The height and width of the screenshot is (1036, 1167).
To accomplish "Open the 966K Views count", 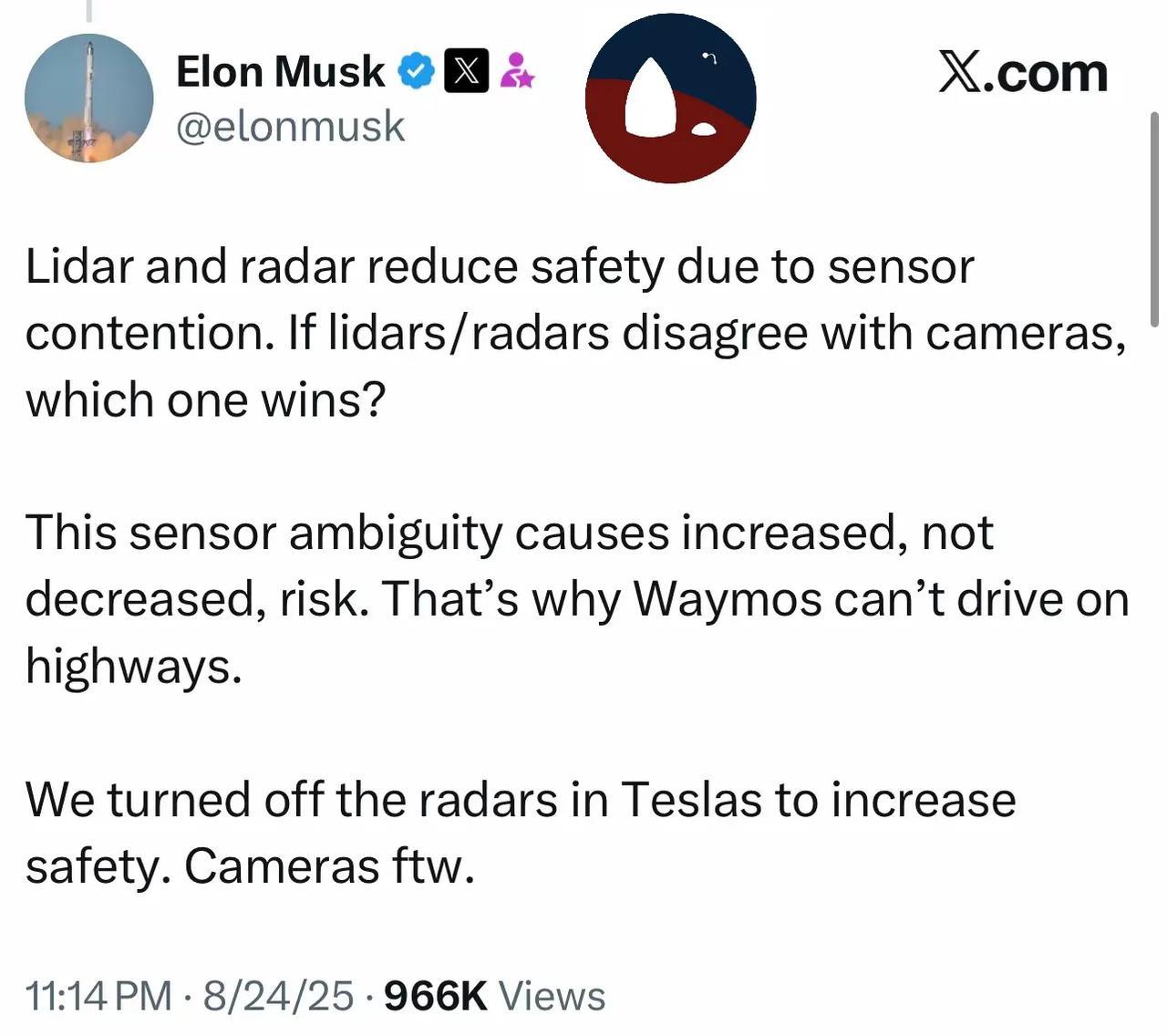I will tap(495, 996).
